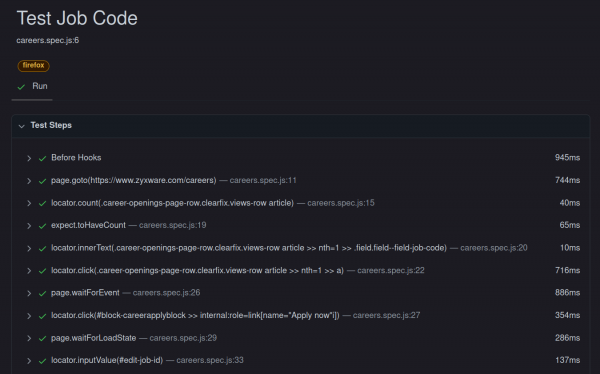Click the careers.spec.js:15 source reference
Screen dimensions: 600x374
[341, 203]
